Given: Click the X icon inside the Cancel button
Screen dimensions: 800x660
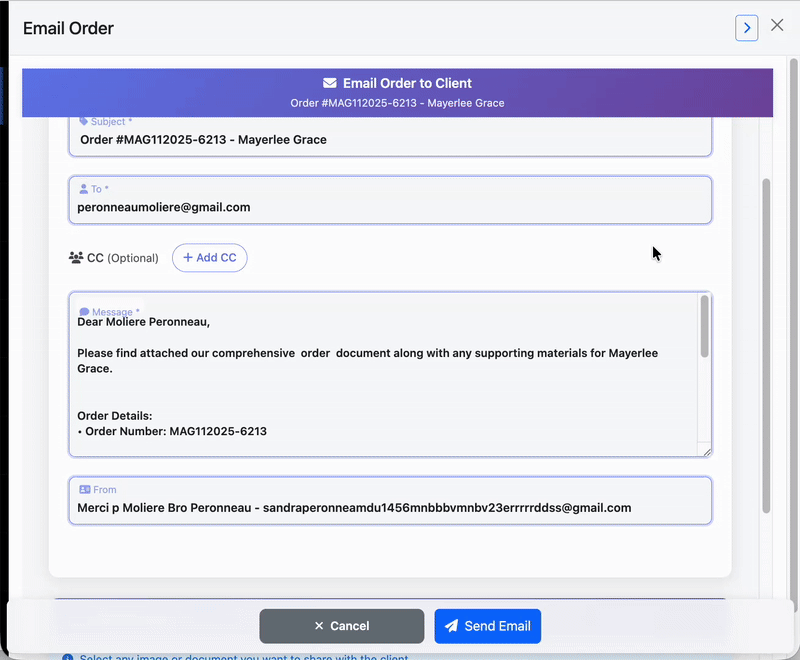Looking at the screenshot, I should click(x=318, y=626).
